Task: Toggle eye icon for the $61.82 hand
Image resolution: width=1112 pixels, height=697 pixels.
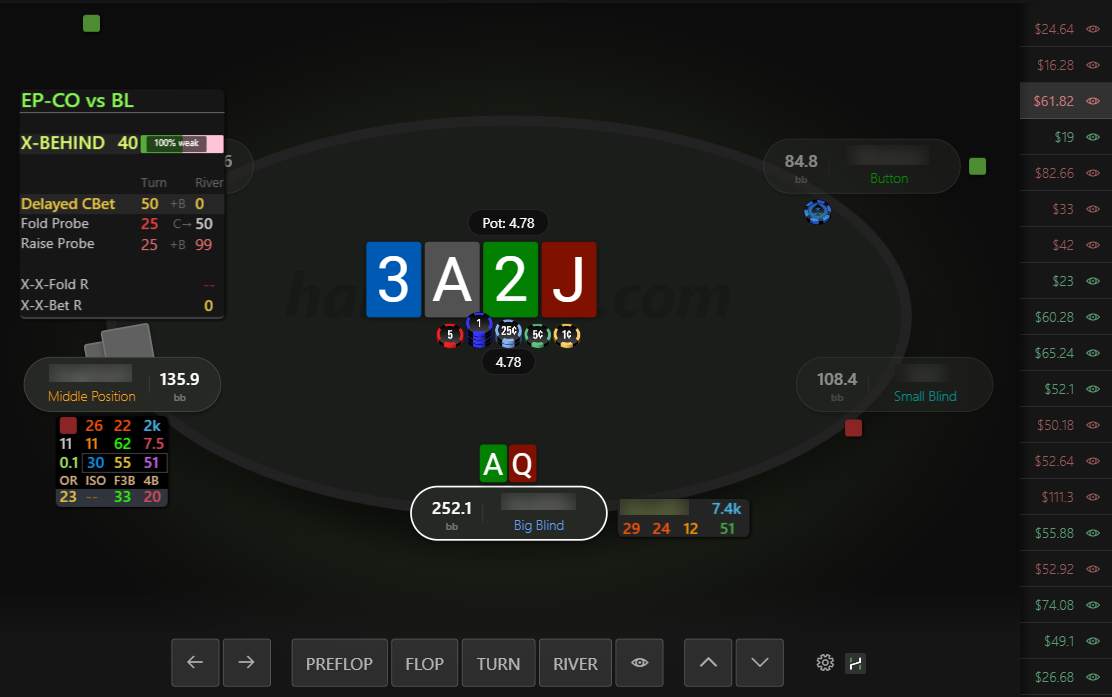Action: click(1093, 101)
